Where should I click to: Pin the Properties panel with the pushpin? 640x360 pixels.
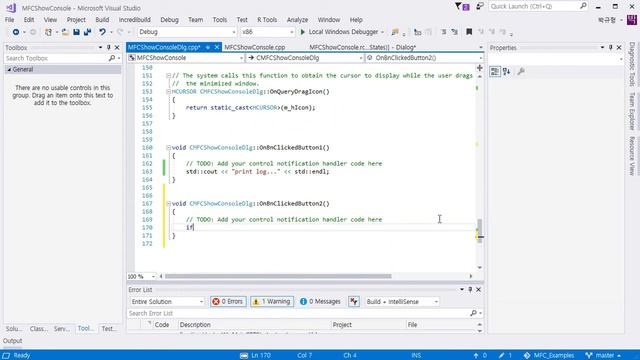[x=611, y=48]
